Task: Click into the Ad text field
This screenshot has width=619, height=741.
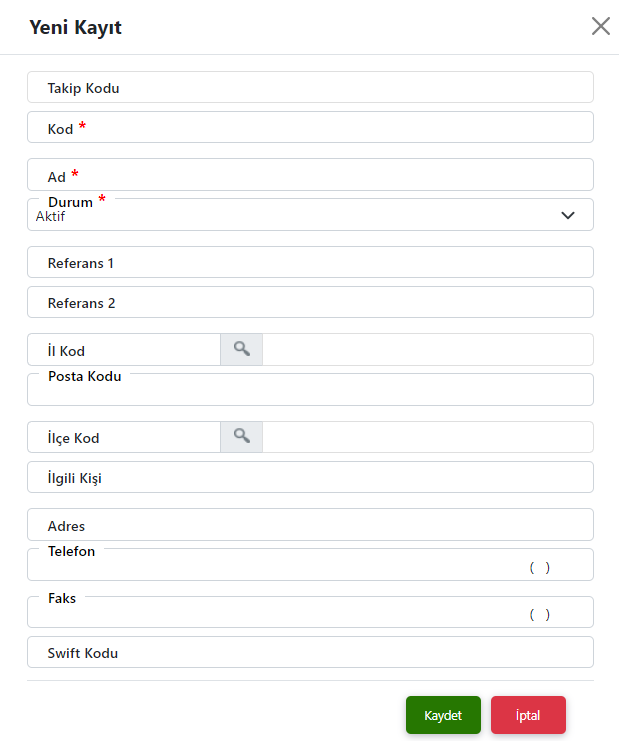Action: point(310,175)
